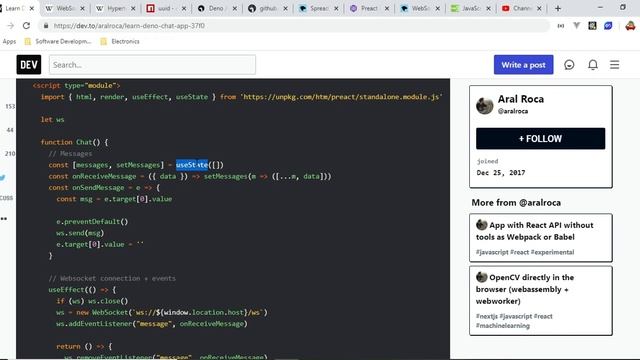Screen dimensions: 640x360
Task: Click the Write a post button
Action: tap(523, 64)
